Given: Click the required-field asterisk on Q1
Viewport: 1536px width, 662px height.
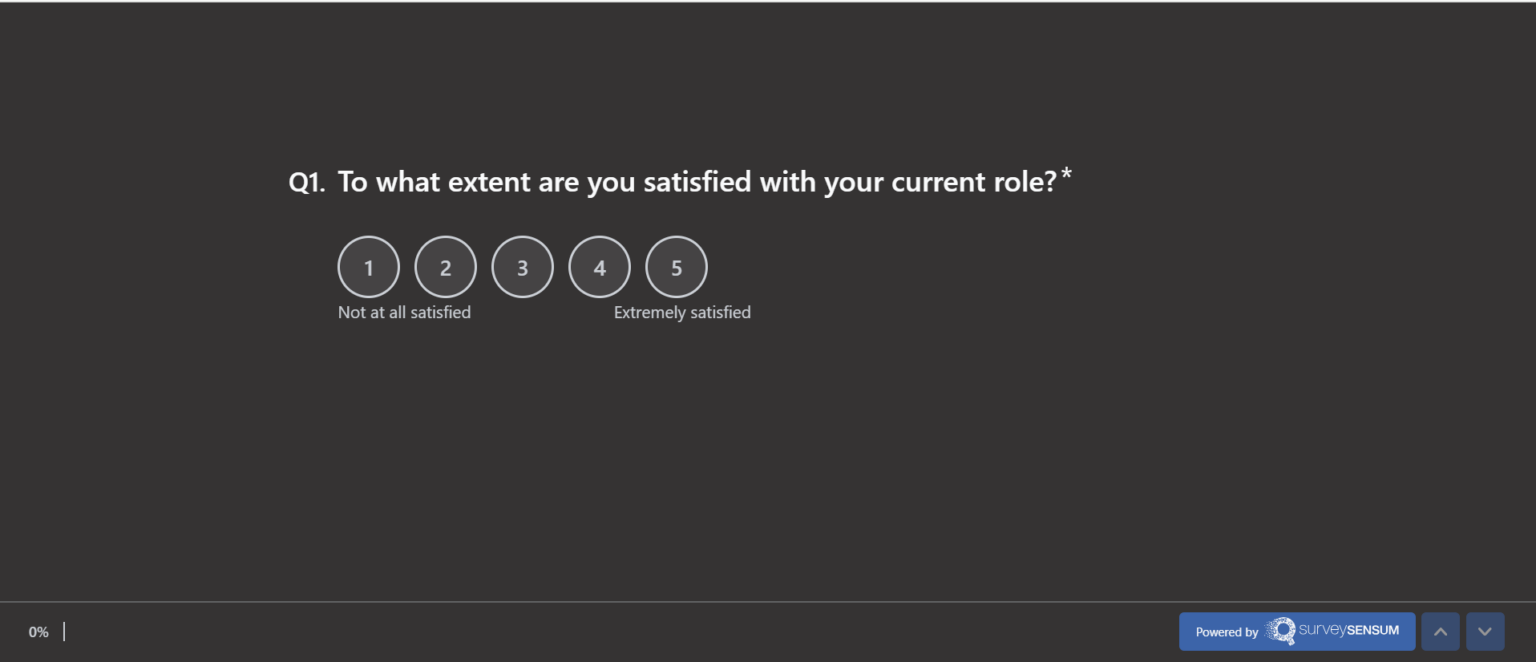Looking at the screenshot, I should tap(1063, 170).
